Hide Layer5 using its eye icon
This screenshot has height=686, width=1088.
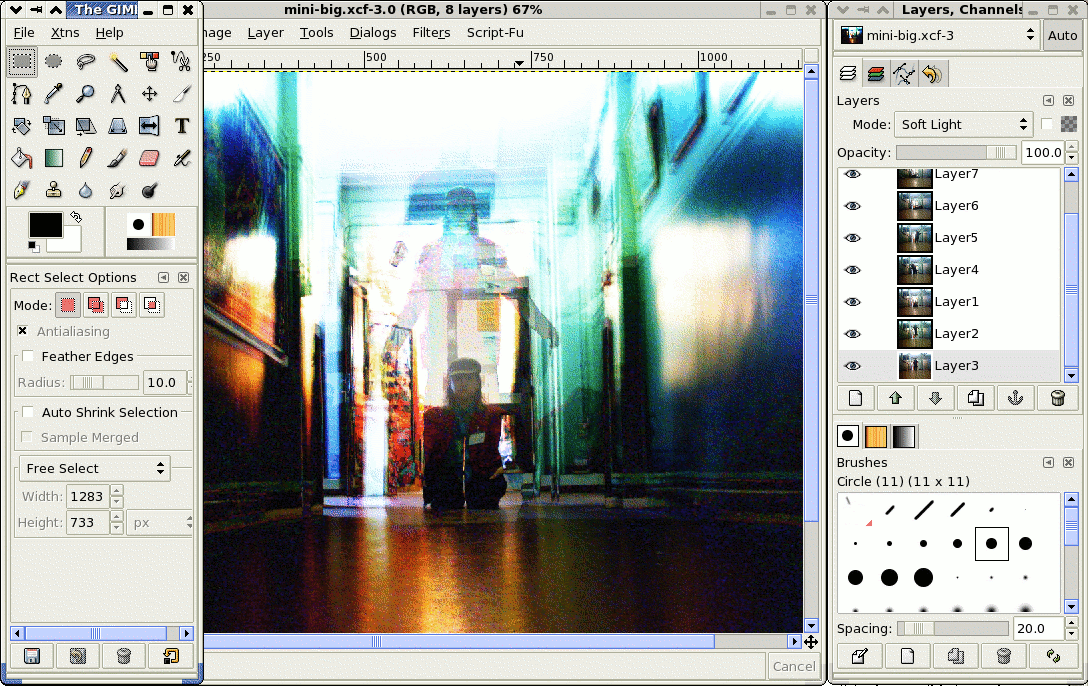852,238
